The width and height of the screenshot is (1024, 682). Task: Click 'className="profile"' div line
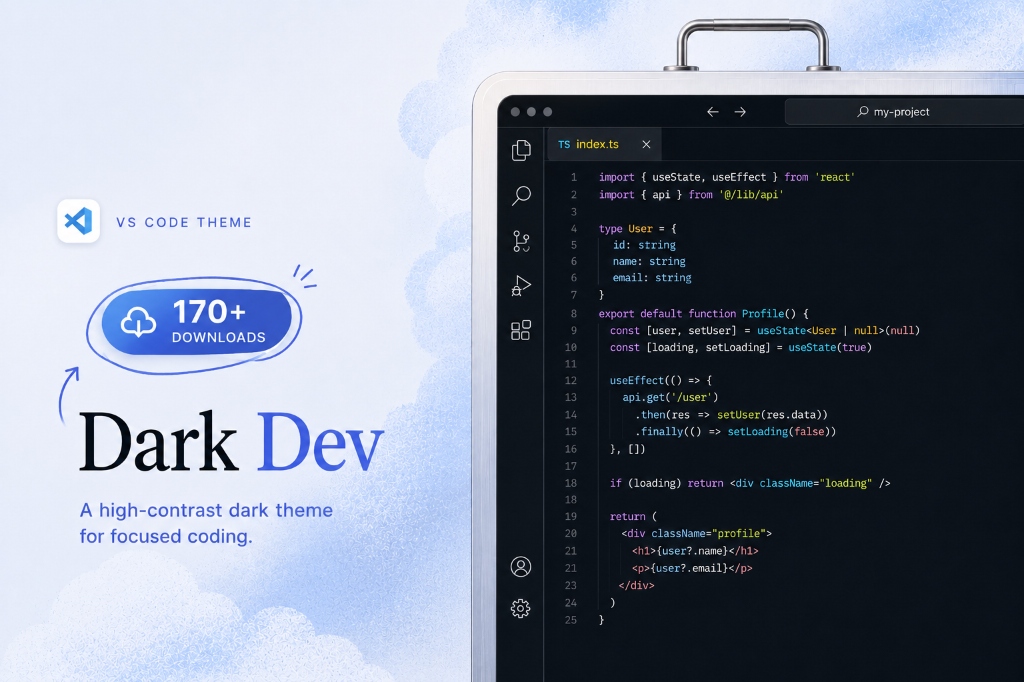[x=696, y=534]
